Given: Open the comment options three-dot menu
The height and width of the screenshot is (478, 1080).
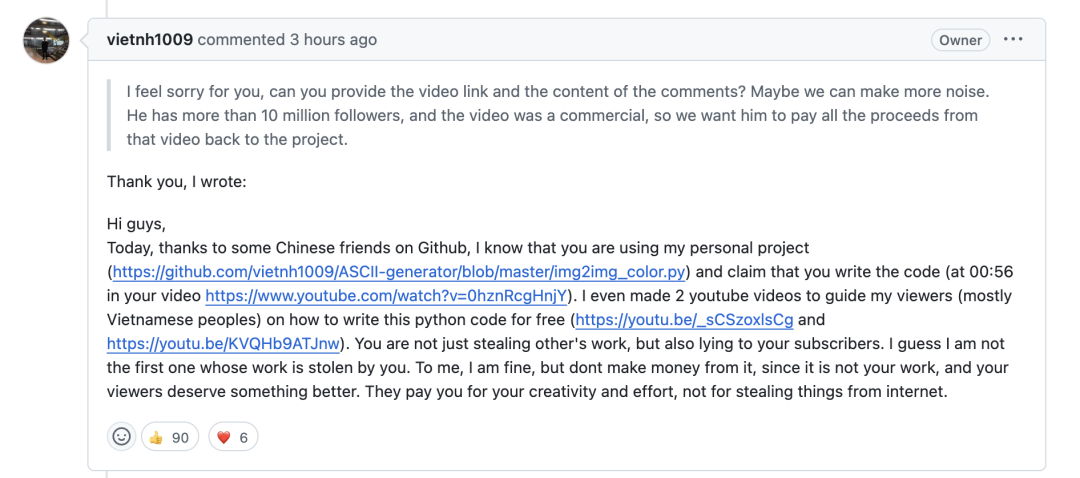Looking at the screenshot, I should (x=1013, y=40).
